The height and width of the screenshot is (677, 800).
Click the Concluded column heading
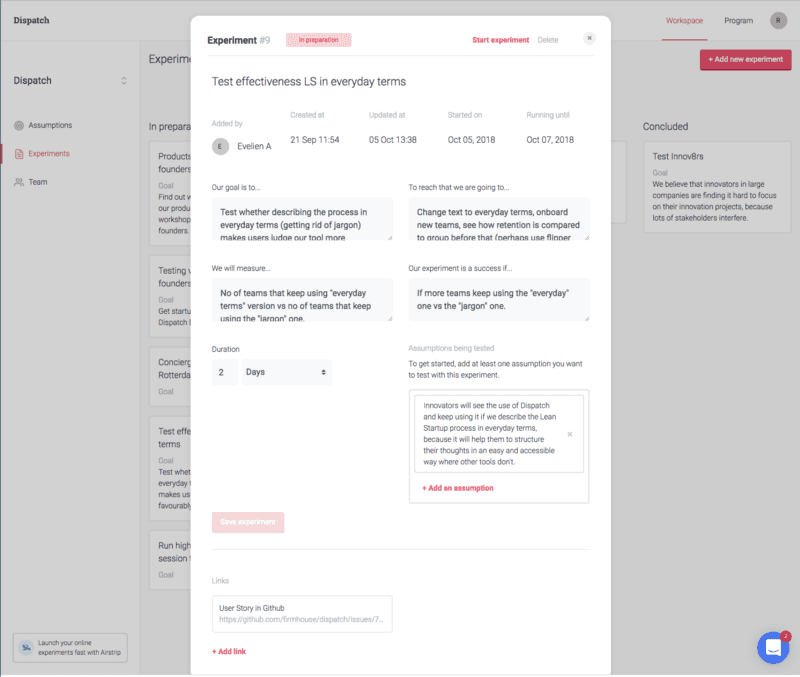[x=665, y=127]
